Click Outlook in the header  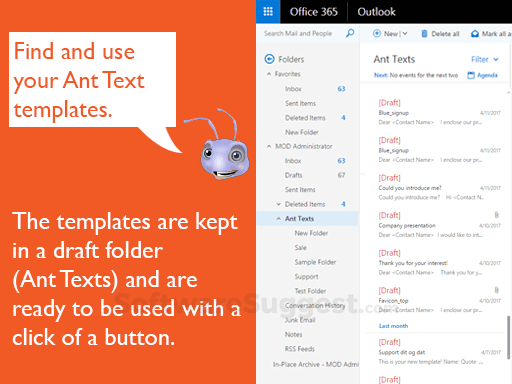pos(376,12)
